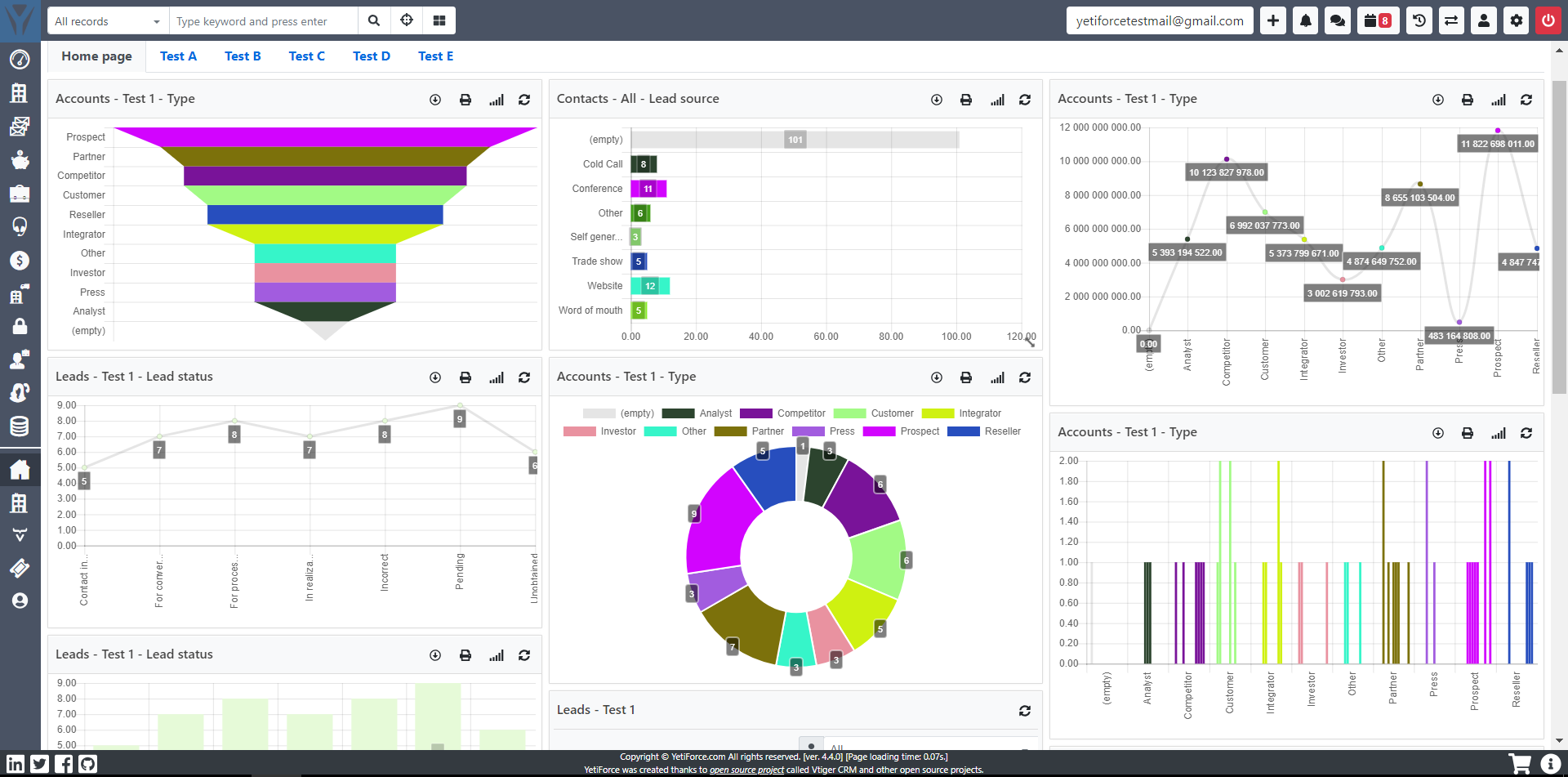Image resolution: width=1568 pixels, height=777 pixels.
Task: Open the dashboard gauge icon in sidebar
Action: [x=20, y=60]
